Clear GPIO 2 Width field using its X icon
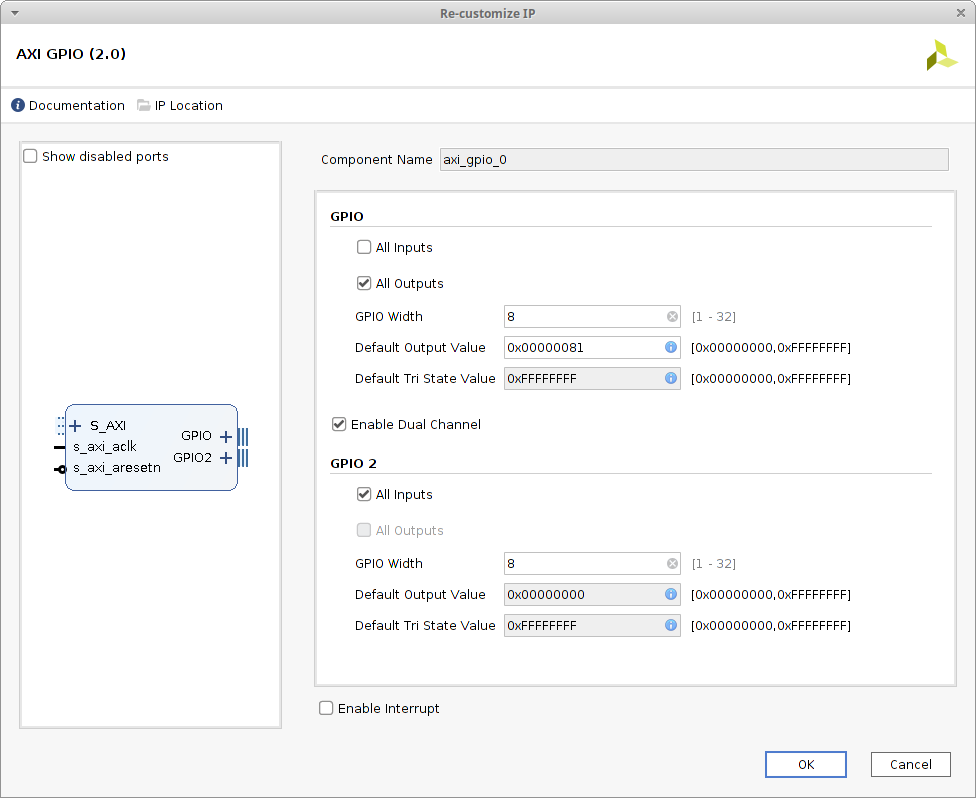This screenshot has width=976, height=798. pos(672,564)
